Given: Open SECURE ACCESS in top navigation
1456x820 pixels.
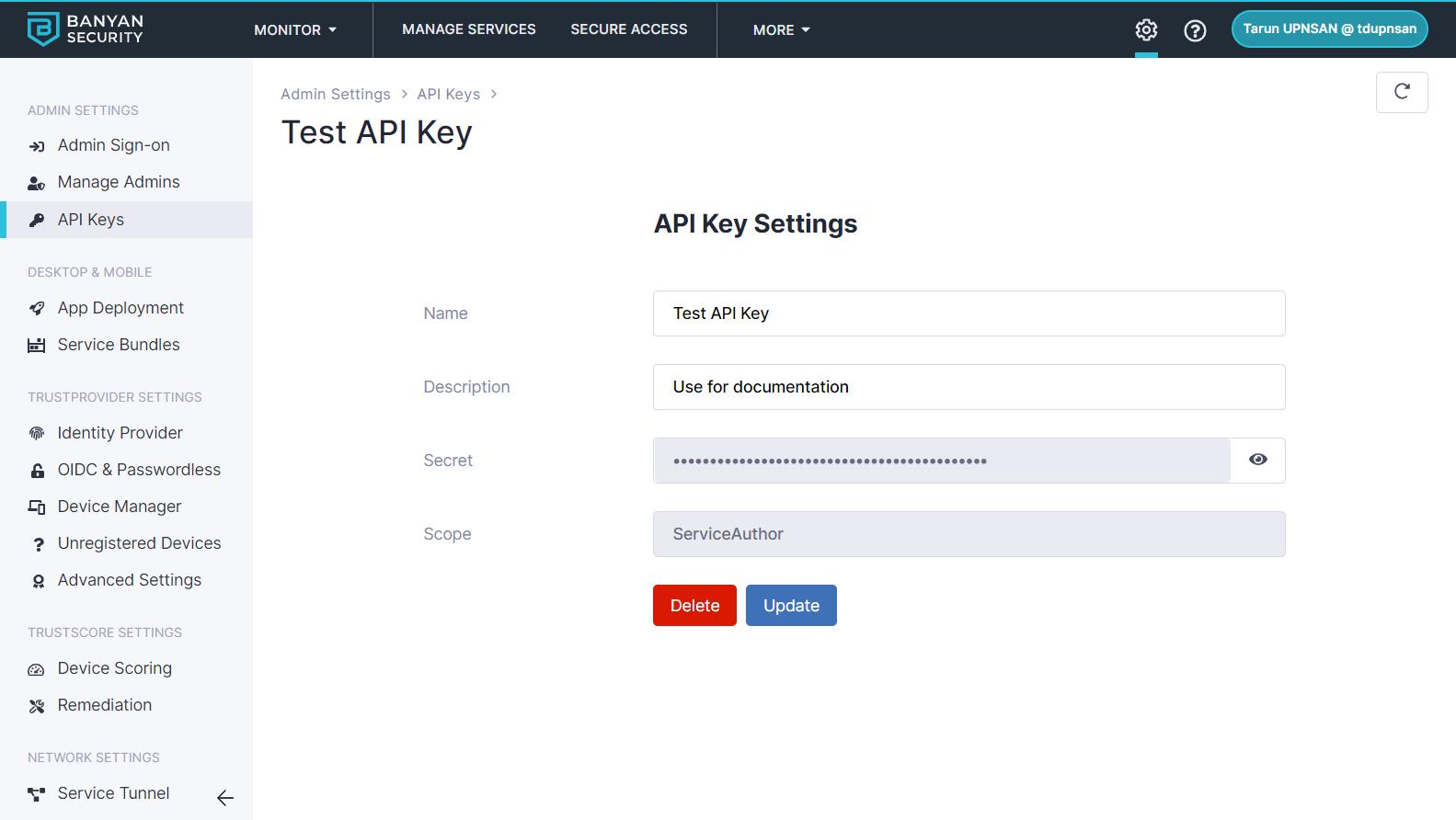Looking at the screenshot, I should pyautogui.click(x=628, y=29).
